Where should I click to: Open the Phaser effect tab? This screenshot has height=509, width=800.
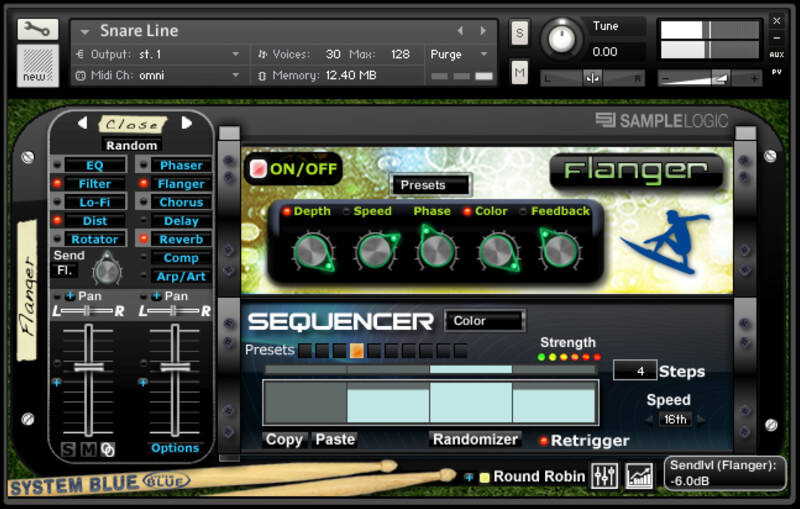181,165
